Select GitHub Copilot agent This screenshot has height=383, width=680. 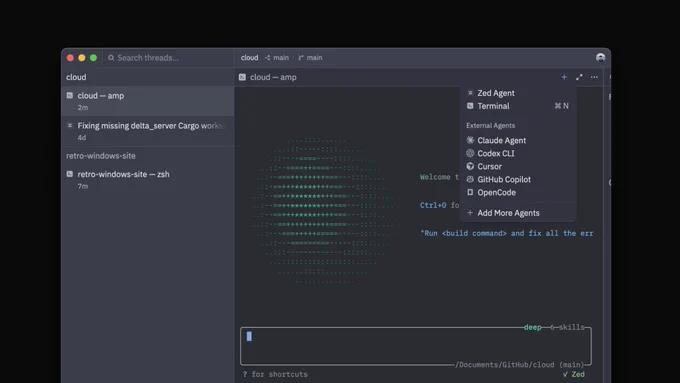pos(518,180)
